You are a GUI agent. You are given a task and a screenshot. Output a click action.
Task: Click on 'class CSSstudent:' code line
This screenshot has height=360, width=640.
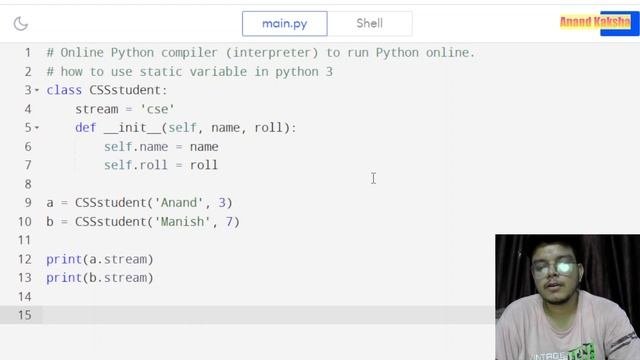107,90
